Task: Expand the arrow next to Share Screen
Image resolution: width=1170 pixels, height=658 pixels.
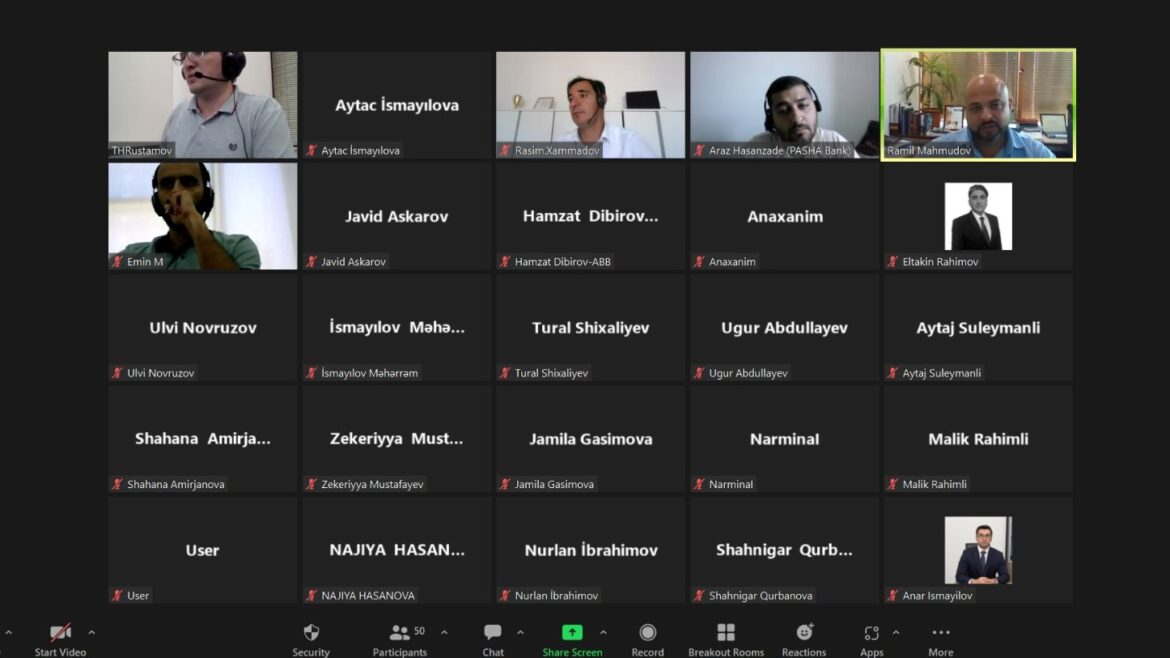Action: coord(603,632)
